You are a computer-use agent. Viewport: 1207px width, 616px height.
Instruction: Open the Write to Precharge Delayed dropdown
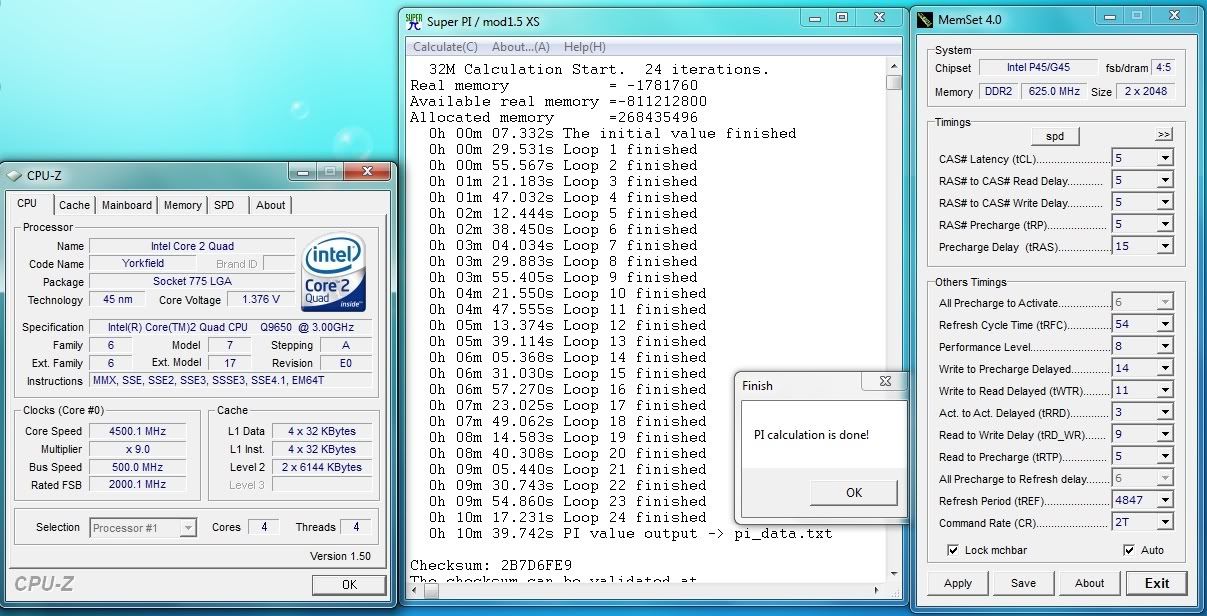[1165, 369]
